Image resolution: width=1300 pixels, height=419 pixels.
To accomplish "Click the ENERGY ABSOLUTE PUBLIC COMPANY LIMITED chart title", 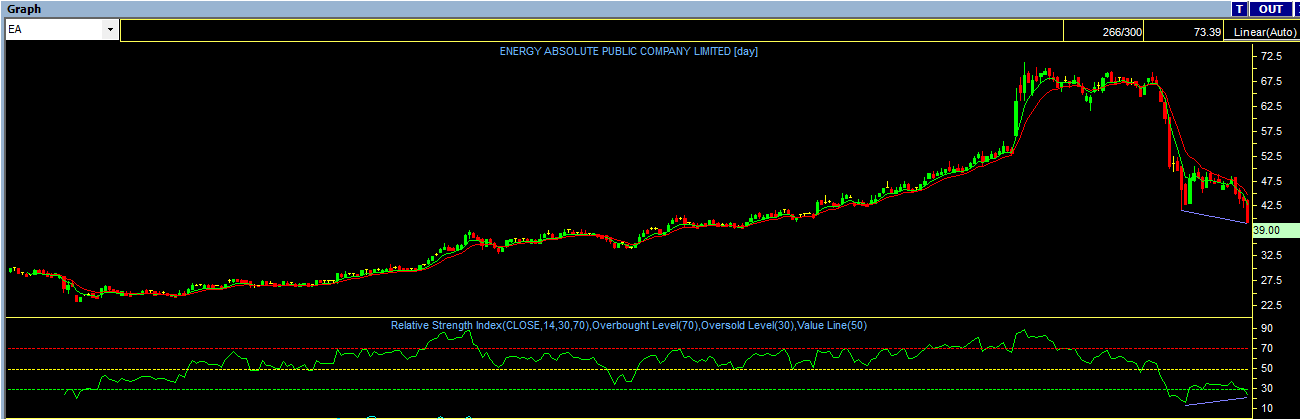I will pyautogui.click(x=628, y=51).
